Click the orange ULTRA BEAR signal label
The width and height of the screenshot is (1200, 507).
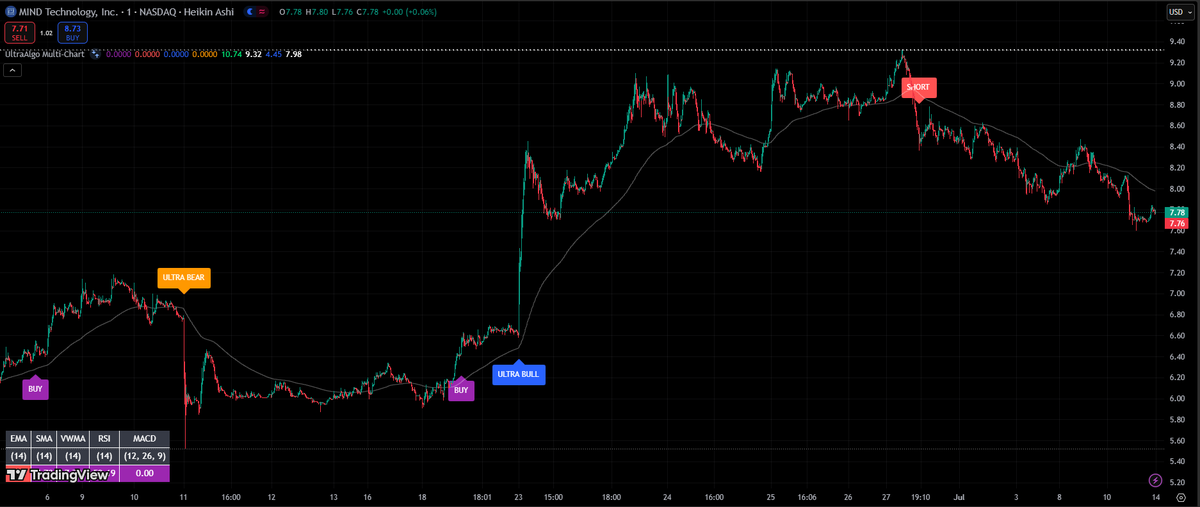tap(184, 277)
